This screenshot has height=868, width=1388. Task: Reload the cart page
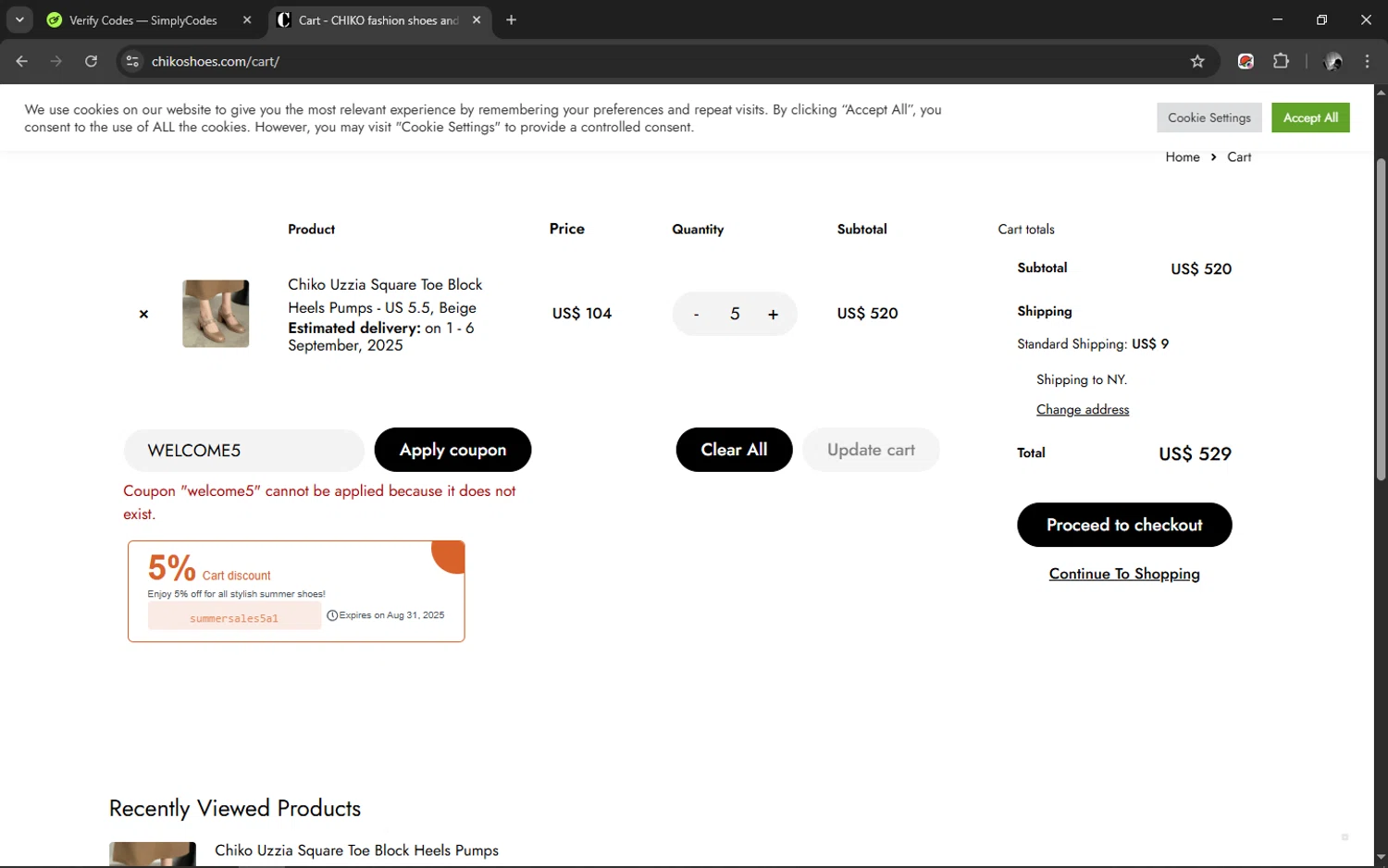click(x=91, y=61)
